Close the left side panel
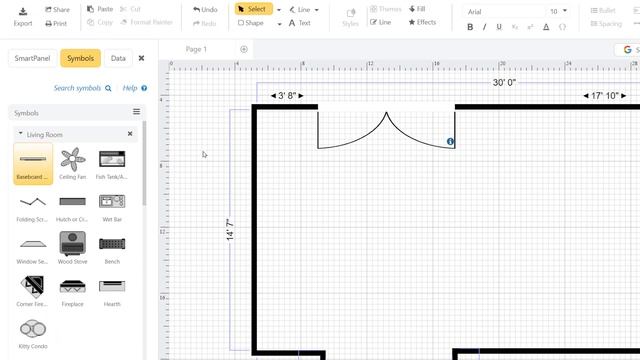This screenshot has height=360, width=640. click(x=141, y=58)
